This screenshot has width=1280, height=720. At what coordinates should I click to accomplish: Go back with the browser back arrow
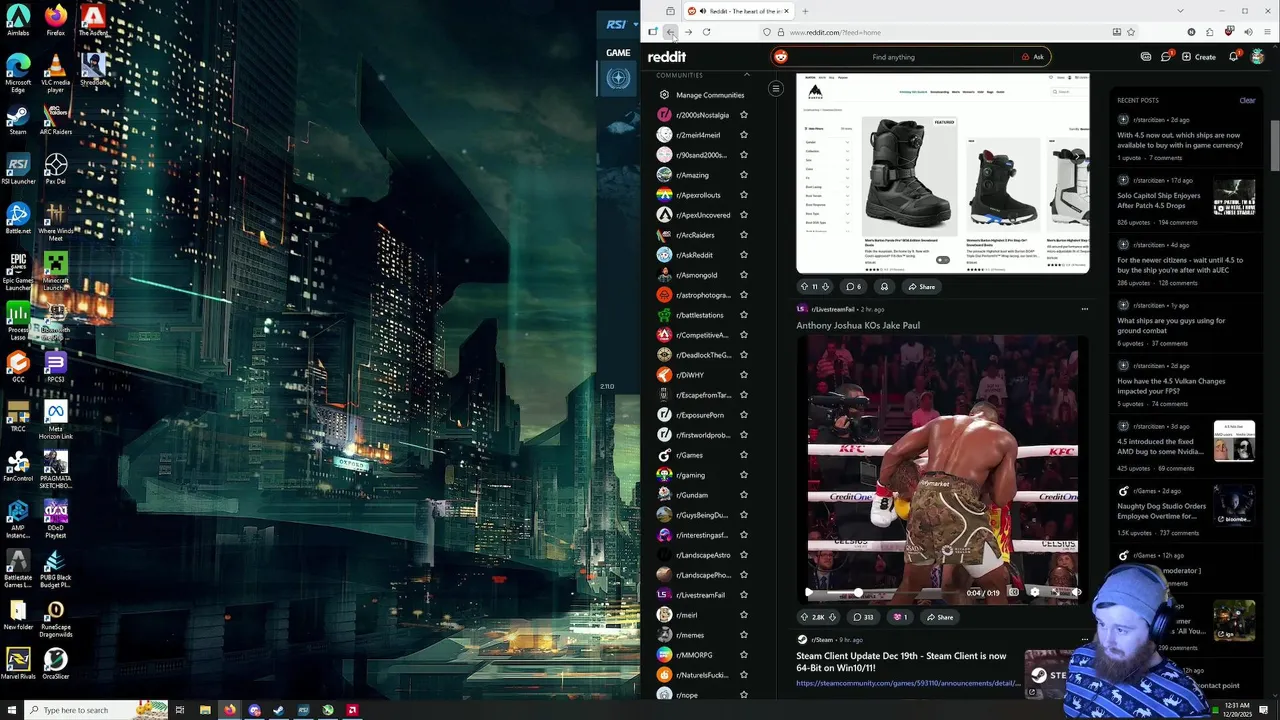670,32
